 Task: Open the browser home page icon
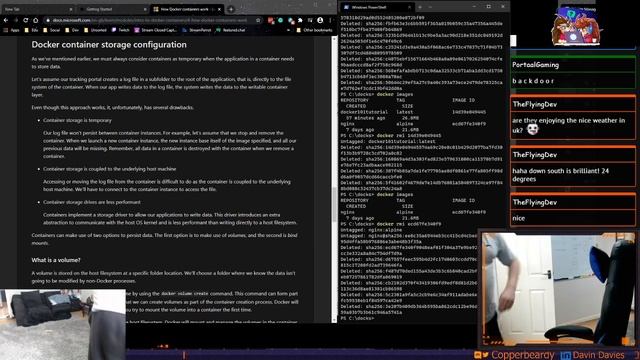point(36,20)
